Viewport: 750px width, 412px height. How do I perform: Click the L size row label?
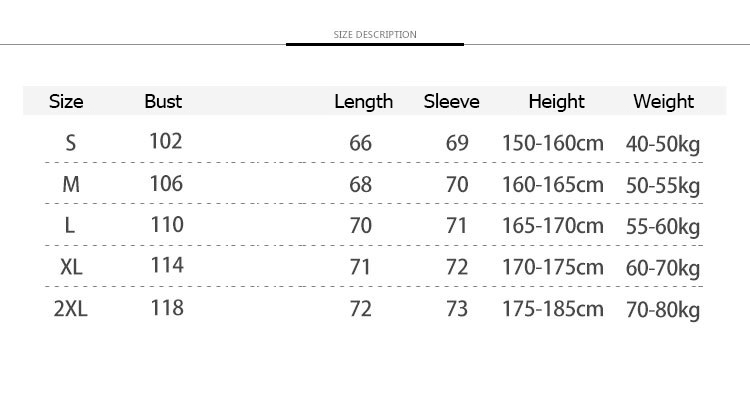tap(70, 226)
